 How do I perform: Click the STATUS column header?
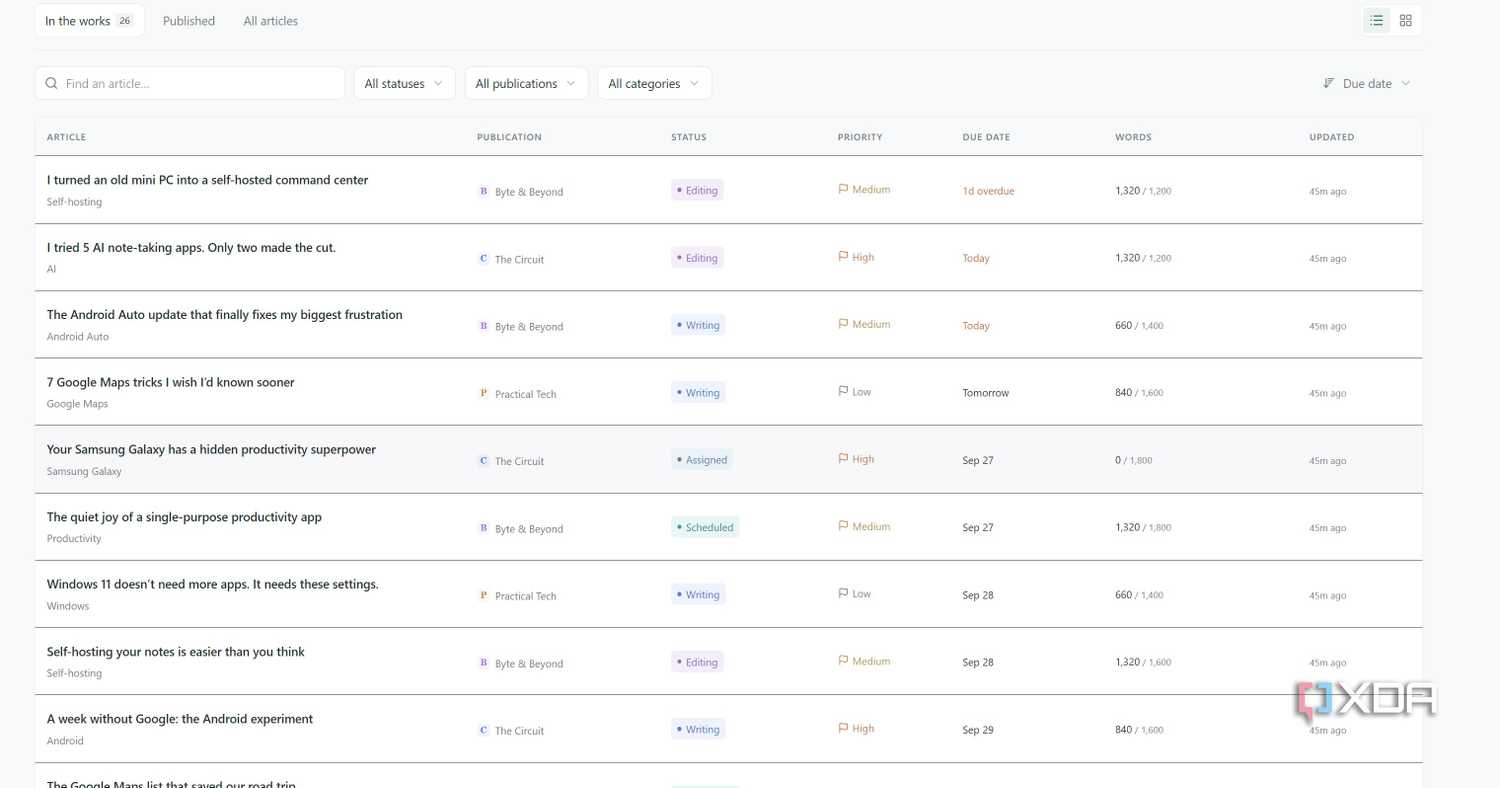689,137
